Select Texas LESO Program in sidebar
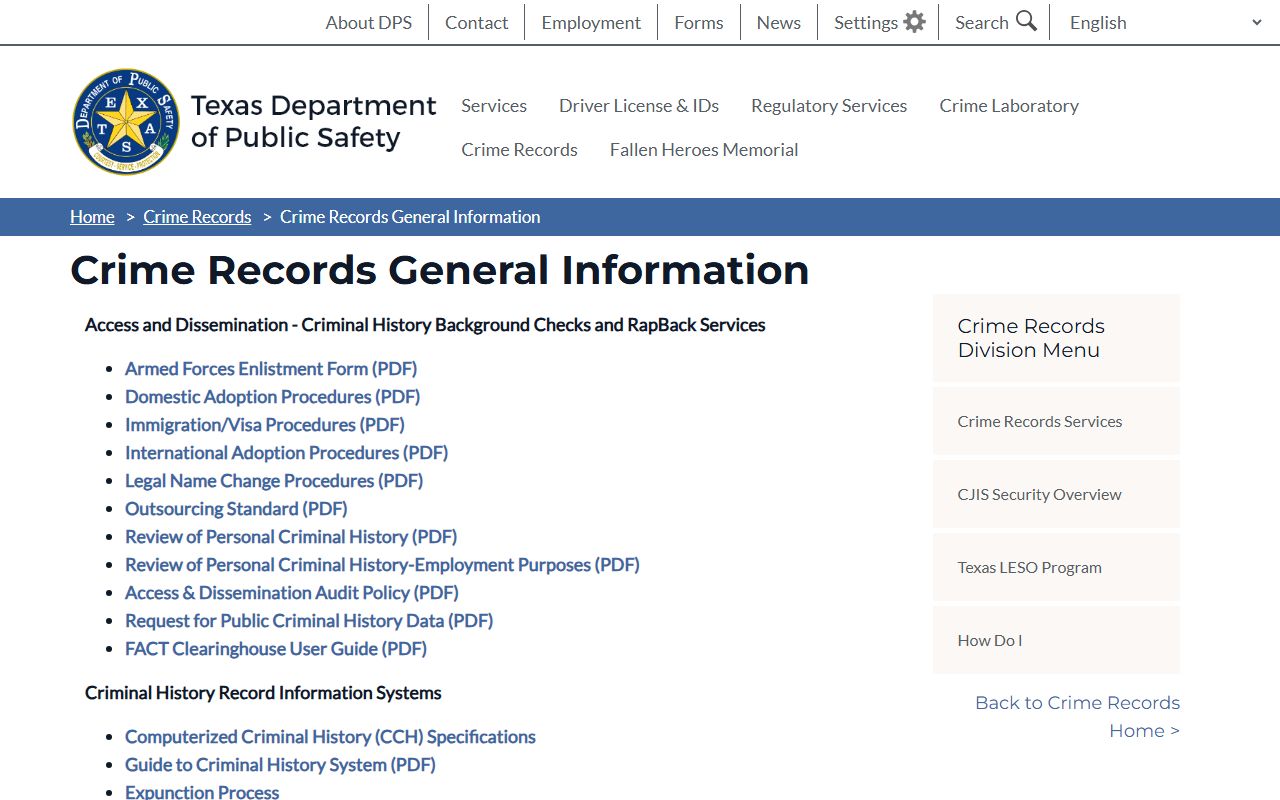Viewport: 1280px width, 800px height. (x=1056, y=567)
